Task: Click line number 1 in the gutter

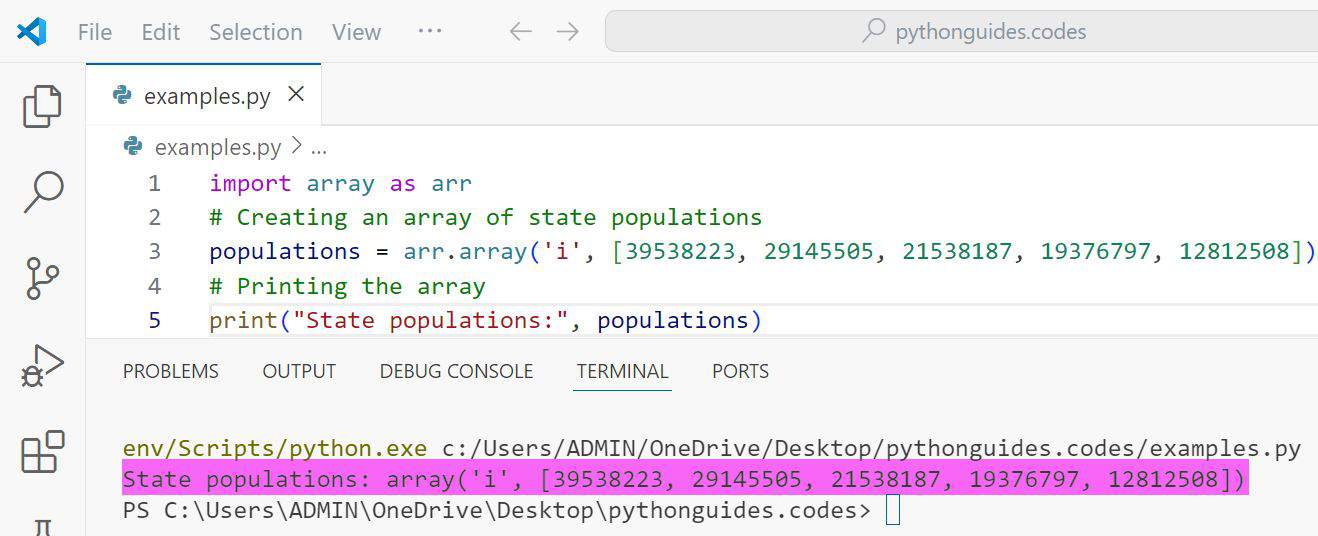Action: [x=154, y=183]
